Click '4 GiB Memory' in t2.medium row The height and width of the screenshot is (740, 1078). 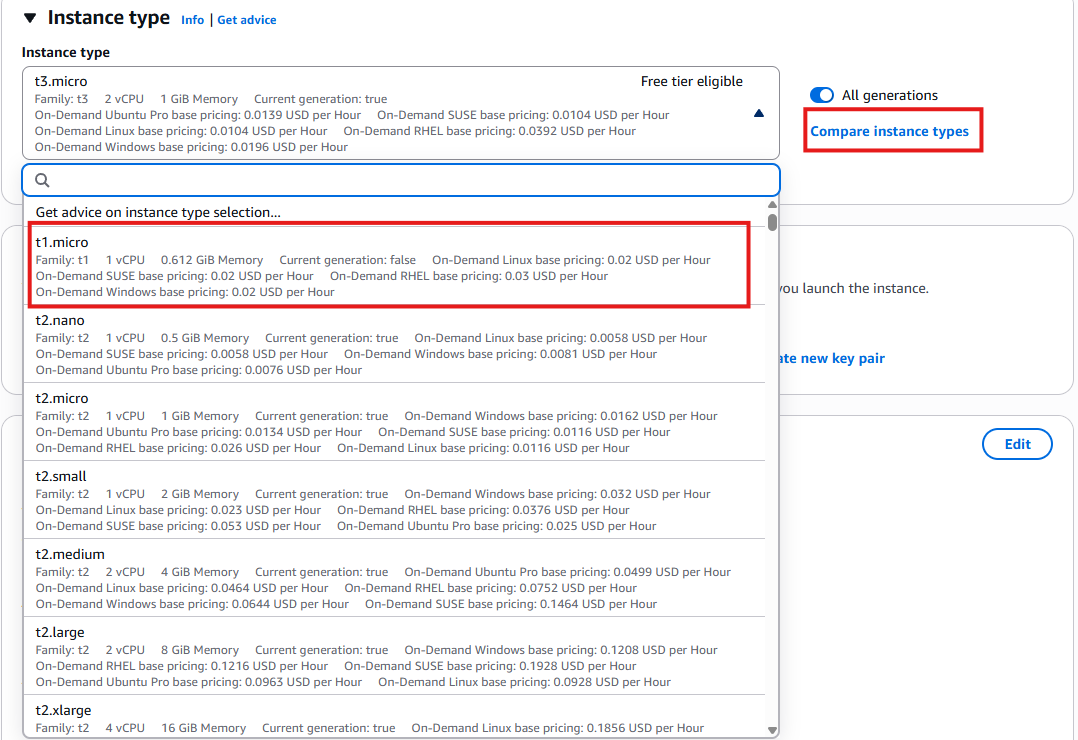click(200, 572)
